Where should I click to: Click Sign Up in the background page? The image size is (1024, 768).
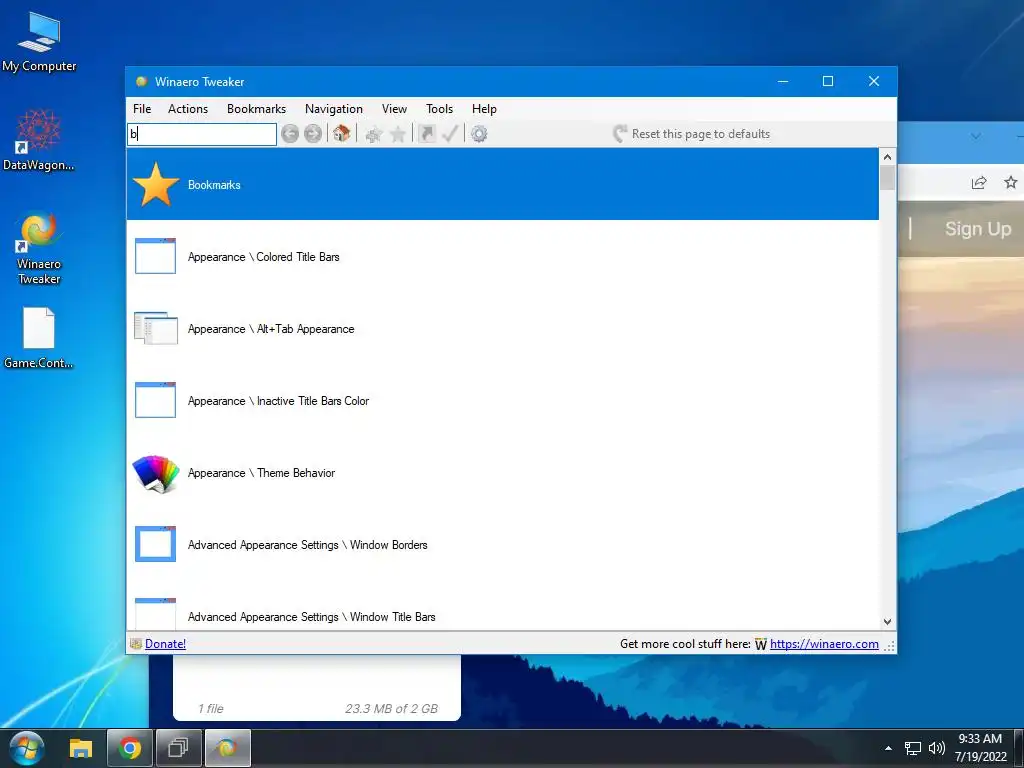[x=978, y=229]
